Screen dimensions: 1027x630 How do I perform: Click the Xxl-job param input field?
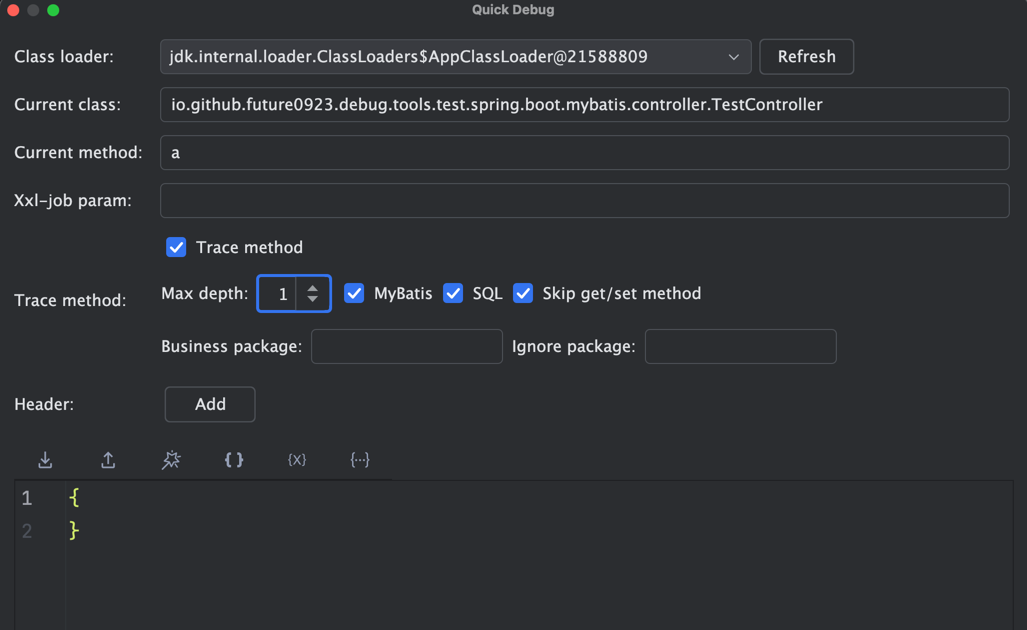tap(584, 200)
